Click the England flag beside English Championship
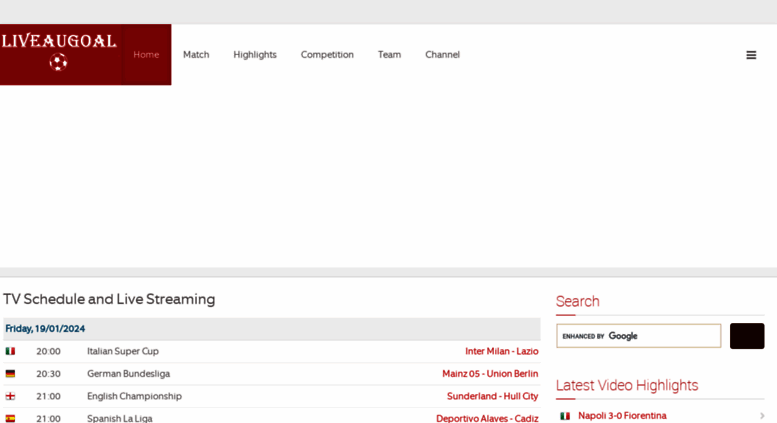 tap(11, 396)
